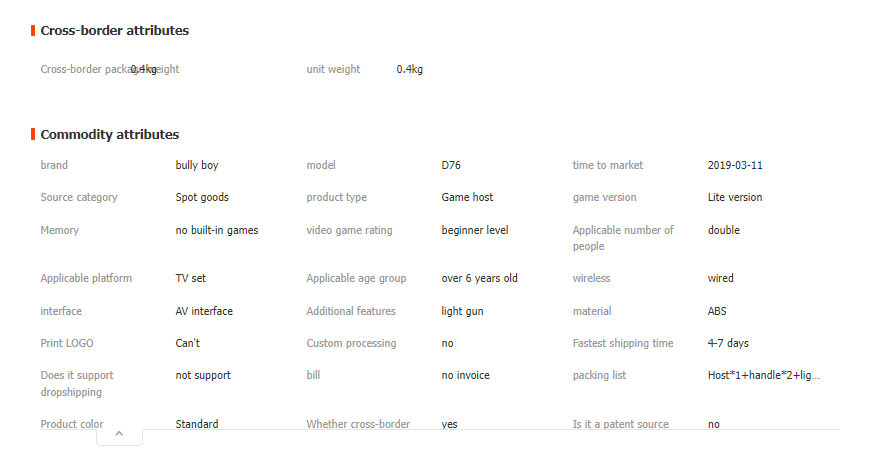Select the brand value bully boy
Viewport: 874px width, 451px height.
pos(197,165)
